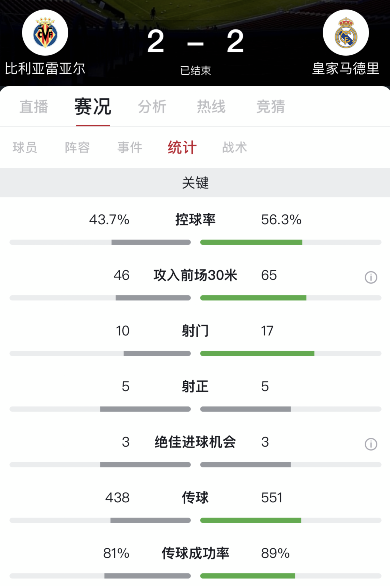The image size is (390, 586).
Task: Click the green 控球率 bar for Real Madrid
Action: (x=251, y=243)
